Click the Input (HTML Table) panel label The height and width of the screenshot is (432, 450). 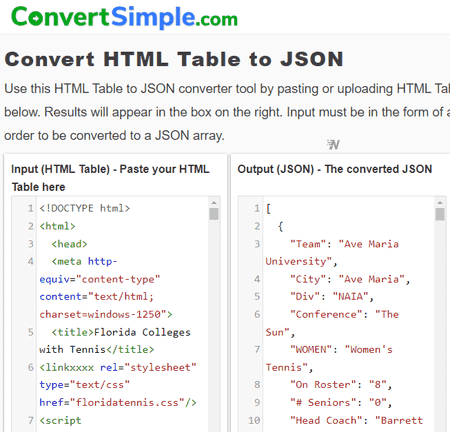(x=110, y=178)
